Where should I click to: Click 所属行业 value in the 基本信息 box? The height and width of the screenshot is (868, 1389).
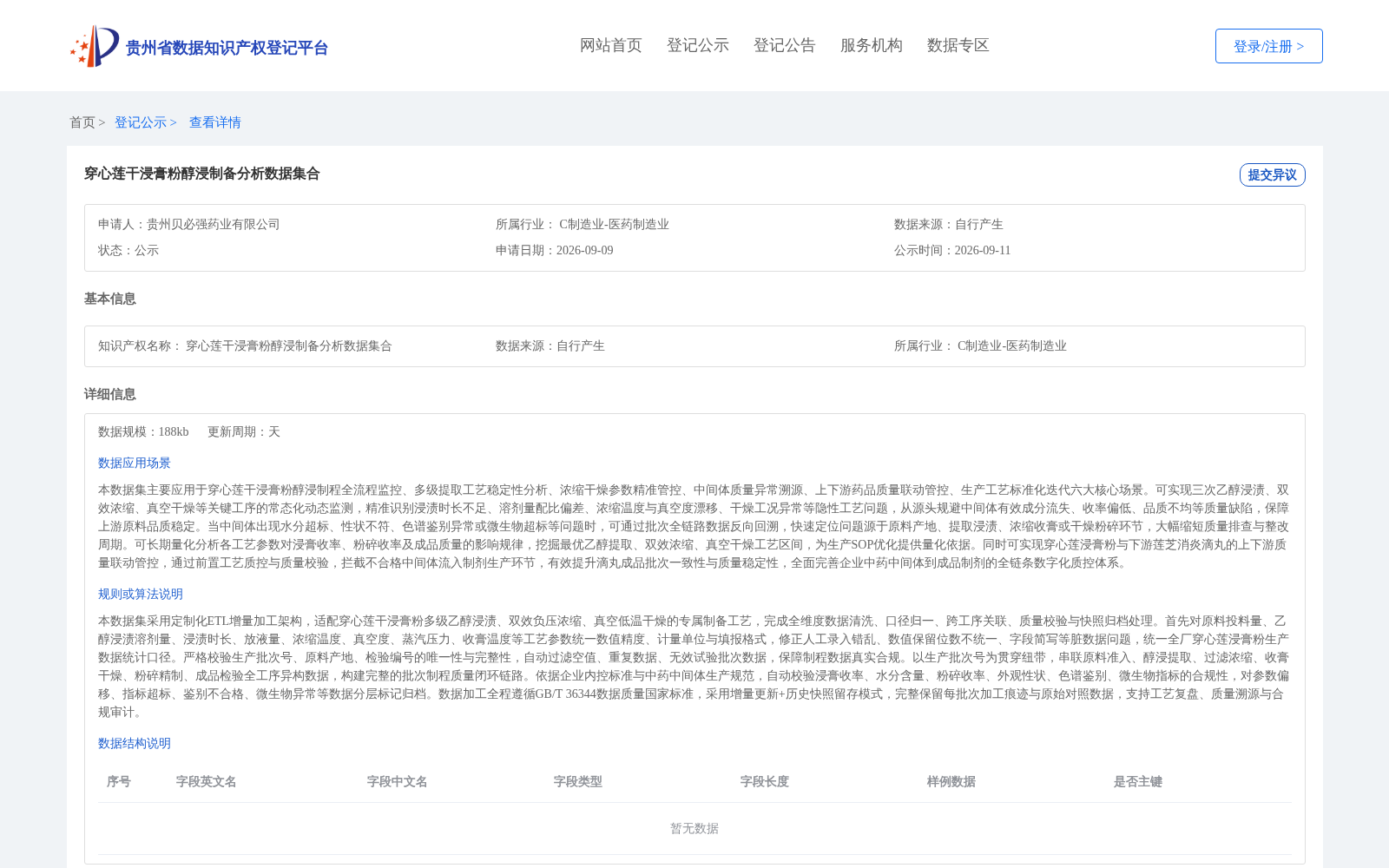pos(1012,345)
